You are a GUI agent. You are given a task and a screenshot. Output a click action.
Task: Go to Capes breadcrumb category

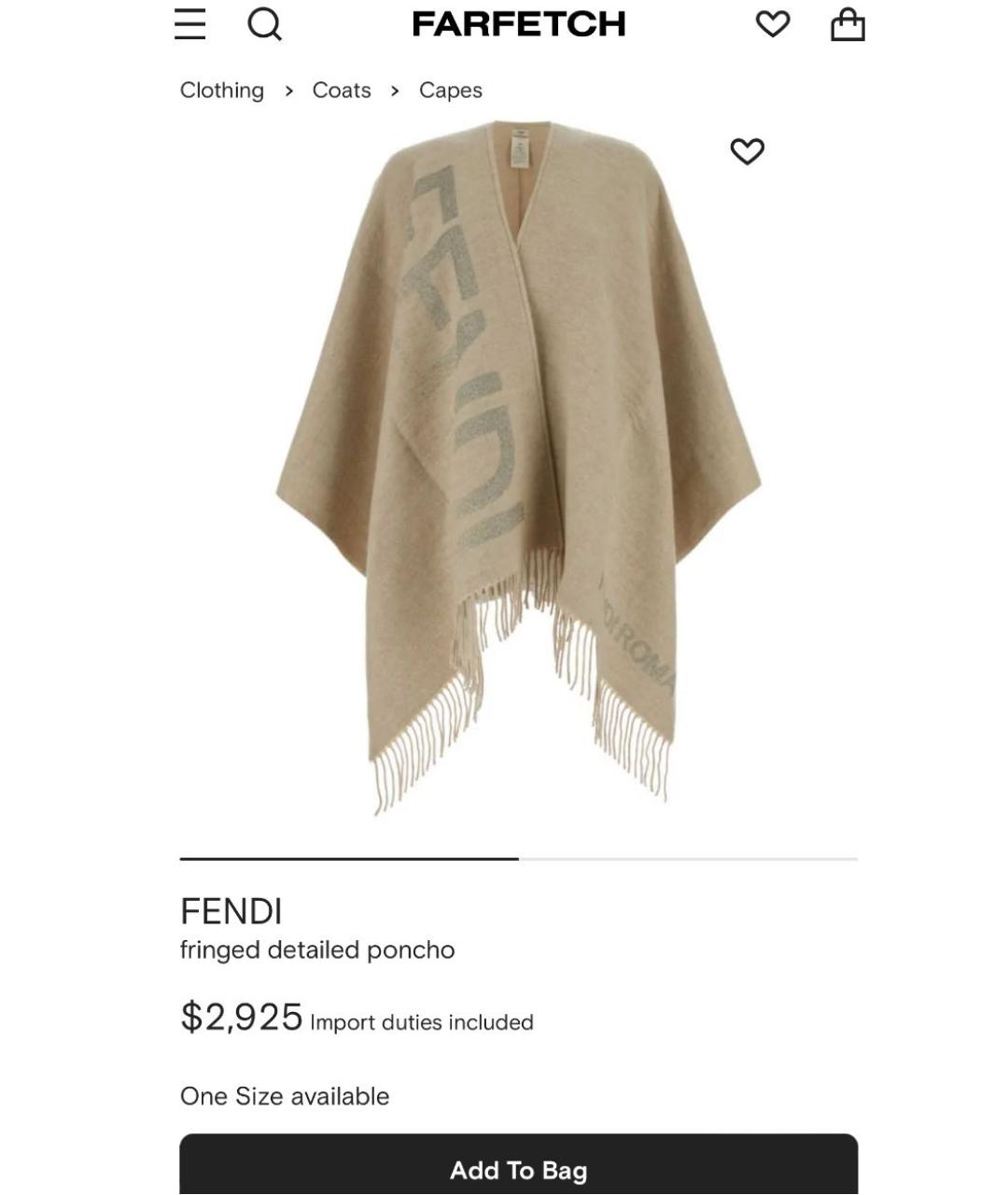pyautogui.click(x=451, y=91)
